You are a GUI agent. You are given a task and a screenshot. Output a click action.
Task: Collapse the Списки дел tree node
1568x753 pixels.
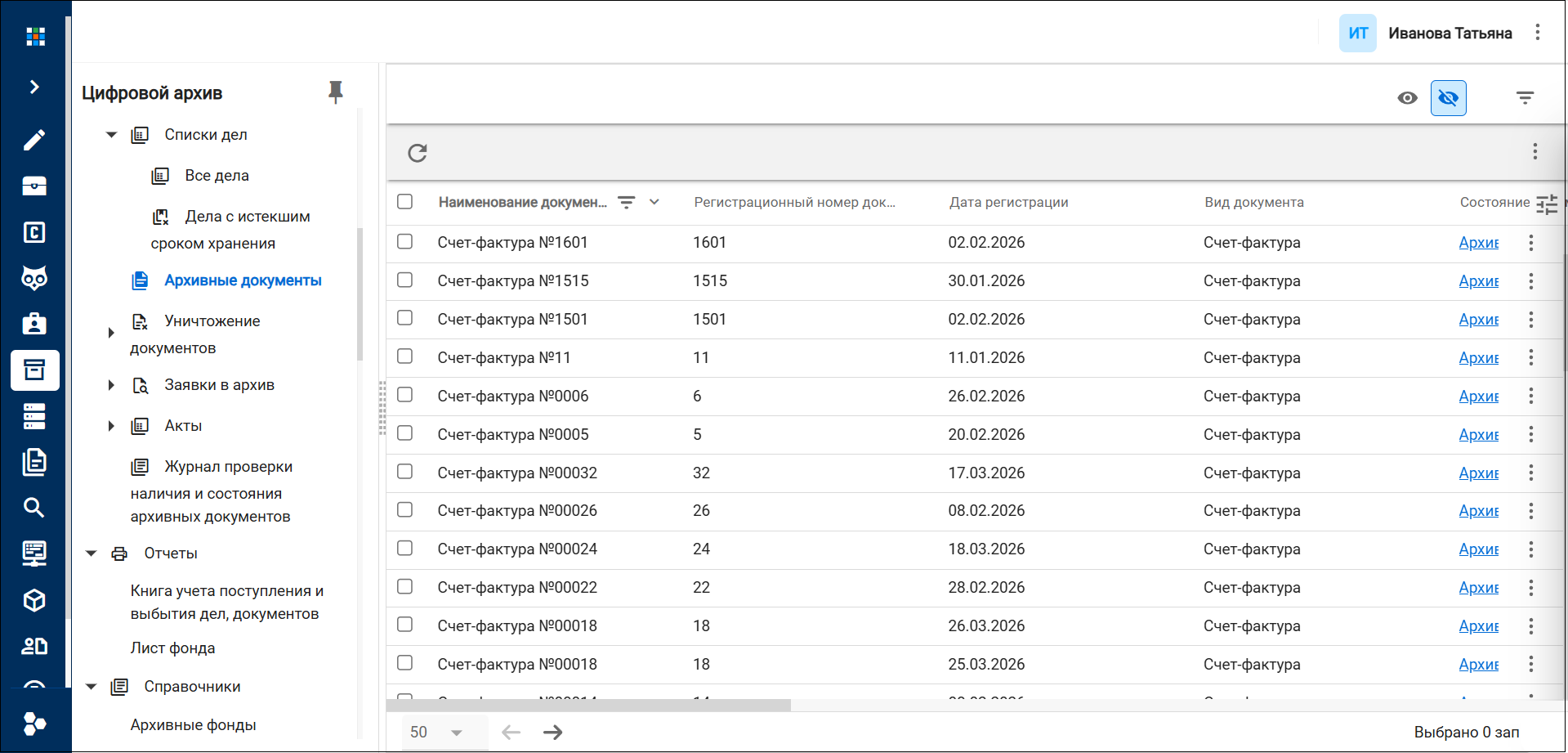(111, 135)
